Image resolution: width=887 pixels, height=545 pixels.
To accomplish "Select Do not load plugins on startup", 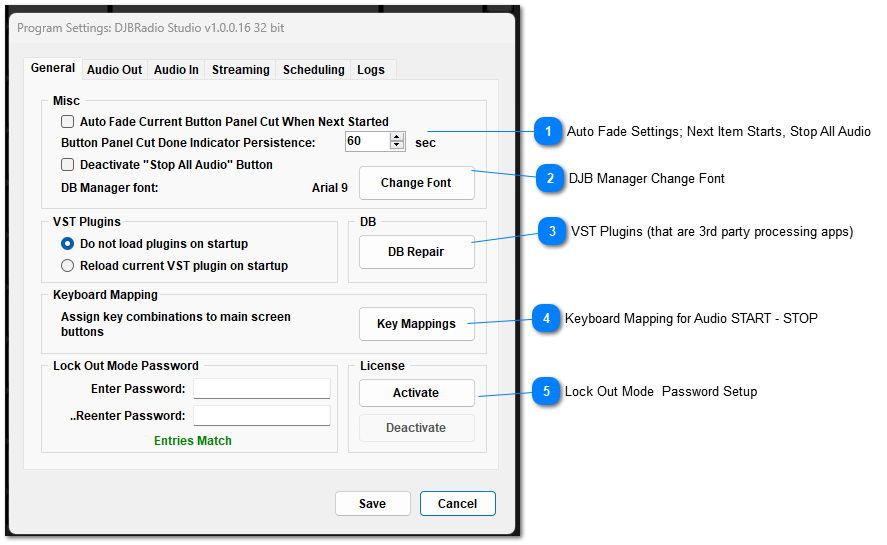I will [67, 244].
